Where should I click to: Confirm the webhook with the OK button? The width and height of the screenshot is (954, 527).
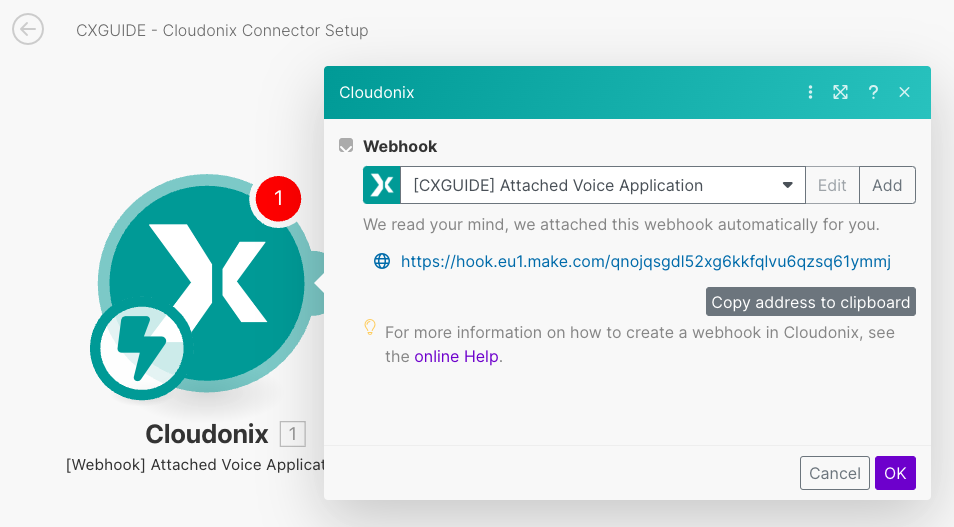pos(895,473)
